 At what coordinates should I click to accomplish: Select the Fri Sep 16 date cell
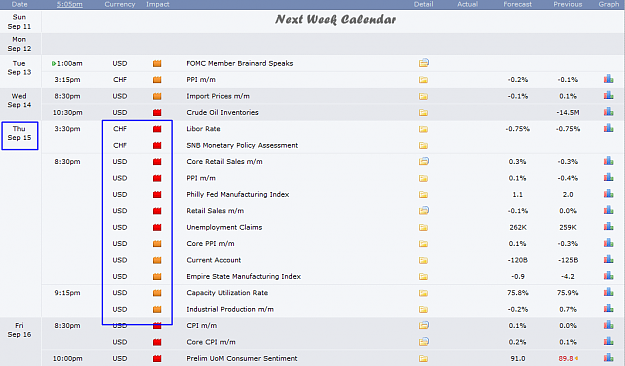tap(19, 330)
